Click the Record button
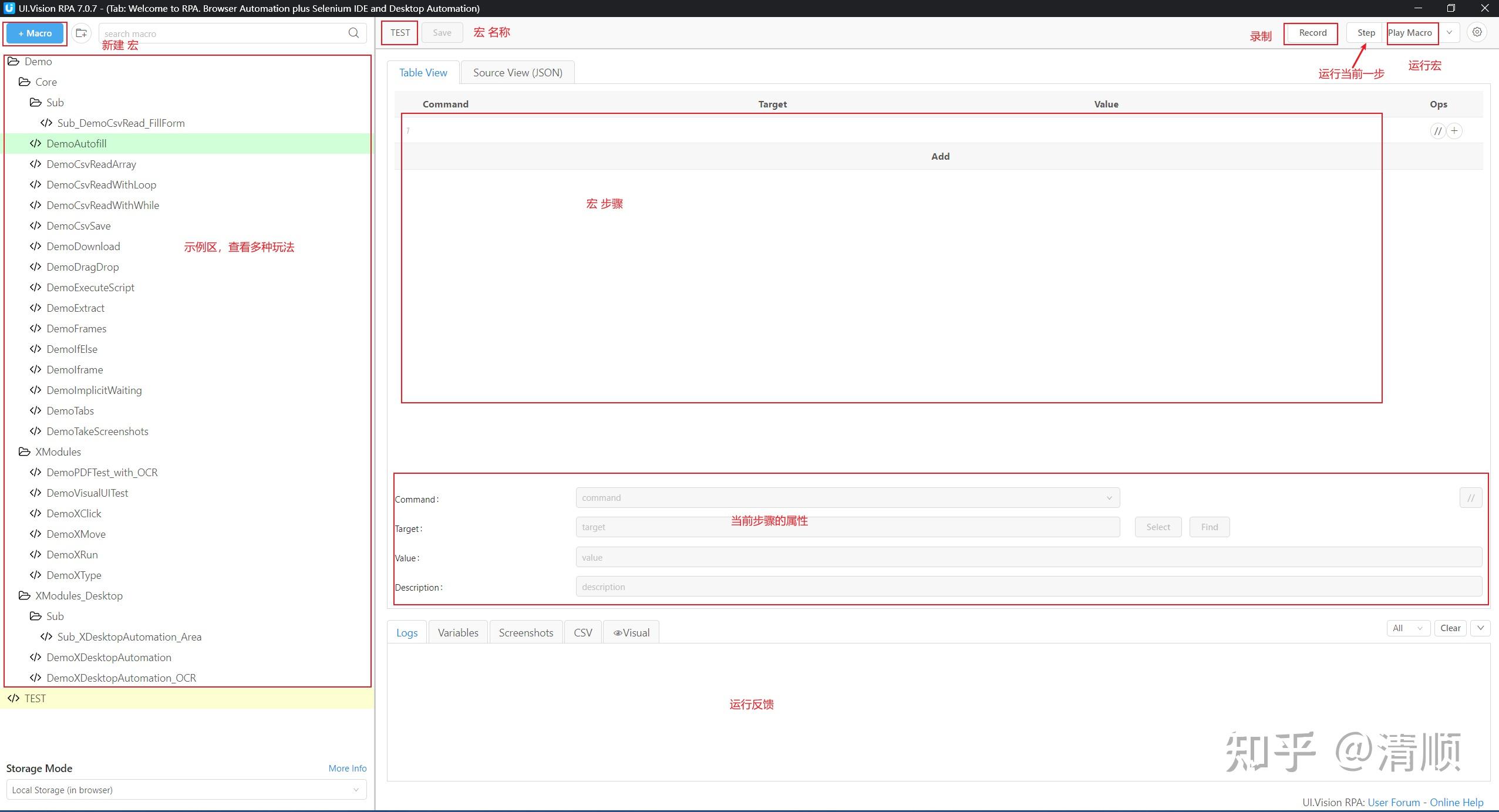The width and height of the screenshot is (1499, 812). [1311, 33]
